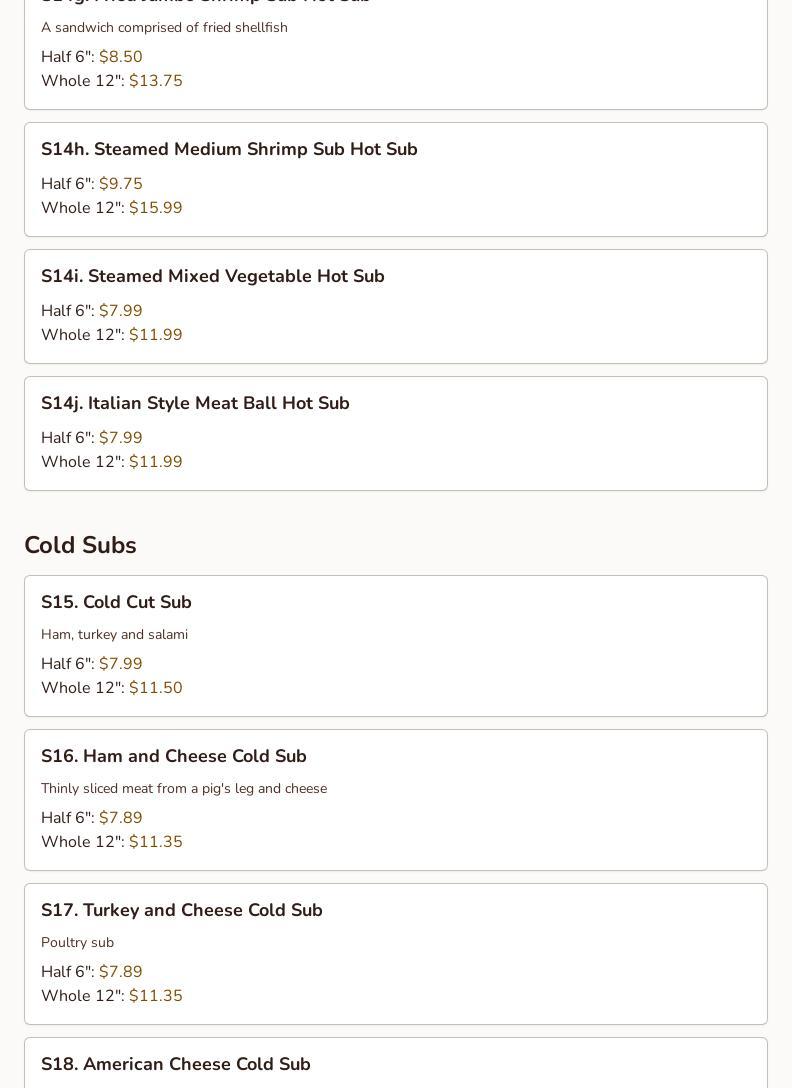This screenshot has height=1088, width=792.
Task: Open S17 Turkey and Cheese Cold Sub
Action: 182,910
